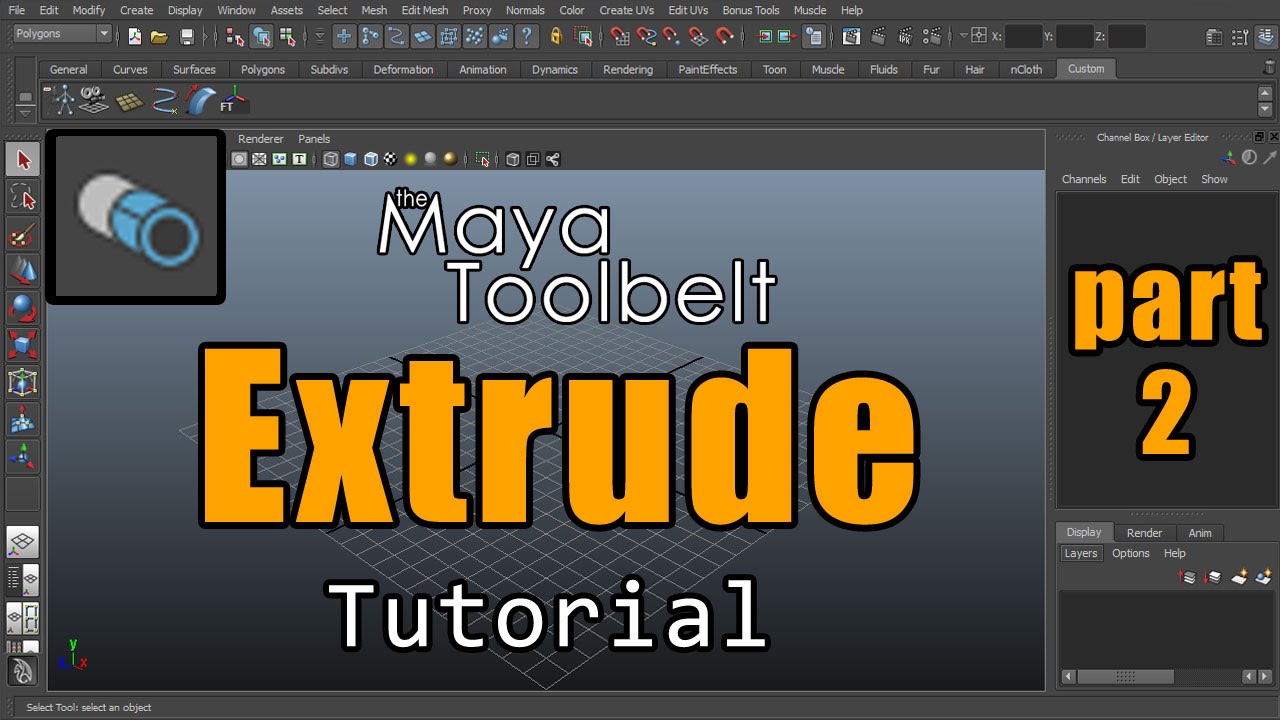1280x720 pixels.
Task: Select the Render layer tab
Action: click(1144, 533)
